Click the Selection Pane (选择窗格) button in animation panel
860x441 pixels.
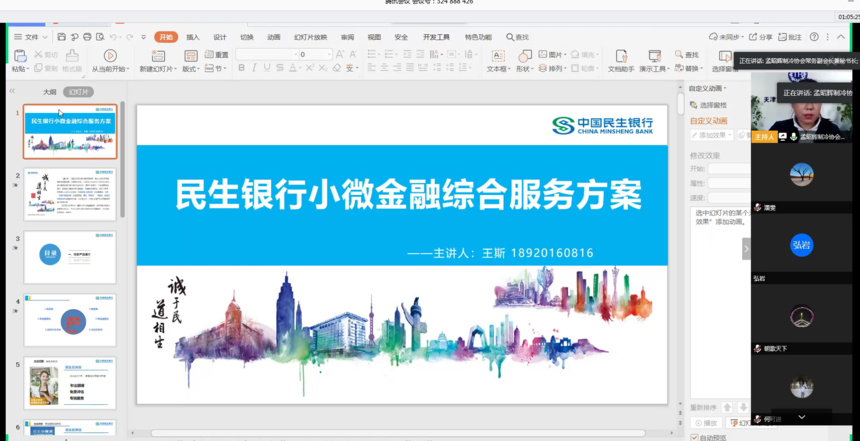(x=709, y=105)
